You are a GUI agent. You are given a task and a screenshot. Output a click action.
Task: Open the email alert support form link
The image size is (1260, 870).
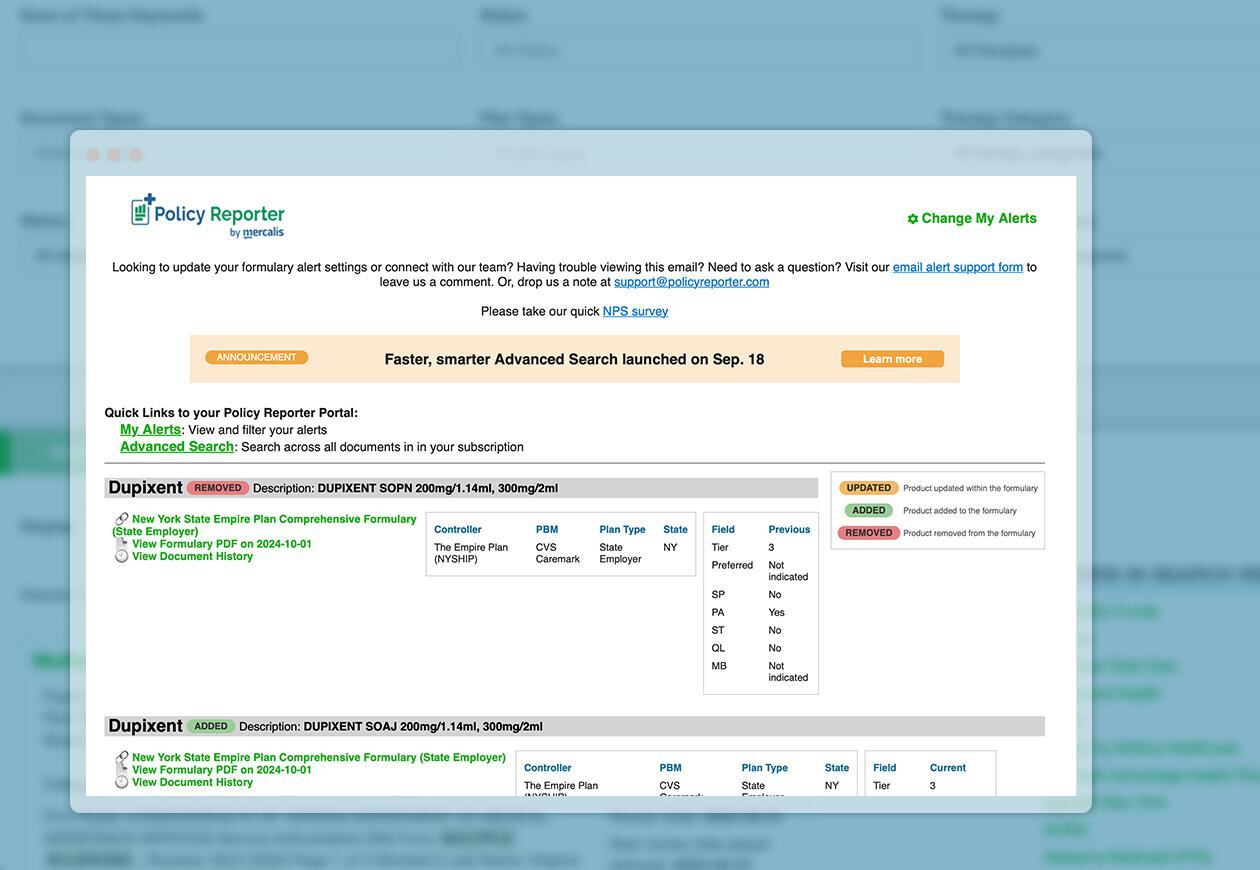[x=957, y=267]
